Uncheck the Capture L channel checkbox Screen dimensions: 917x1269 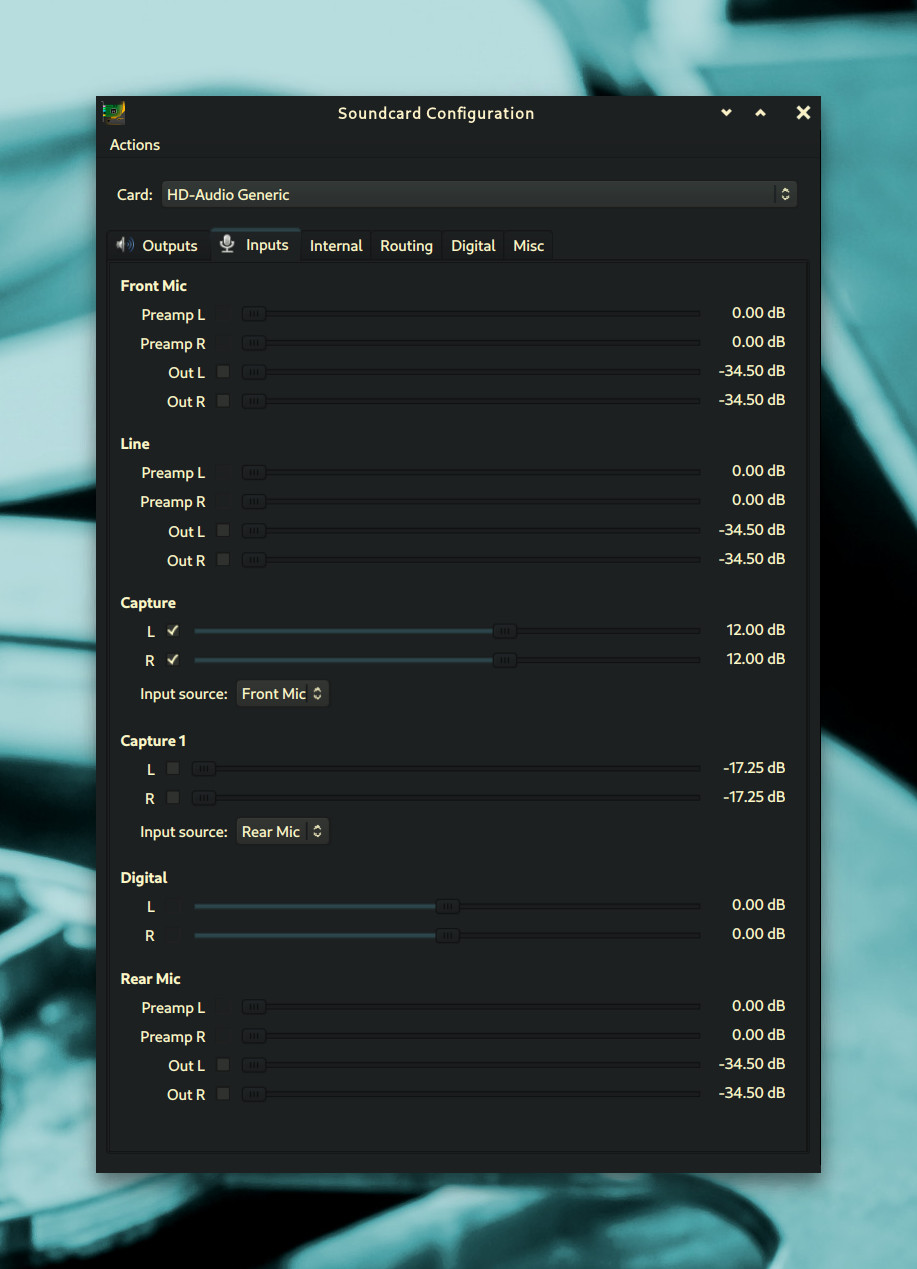[173, 631]
